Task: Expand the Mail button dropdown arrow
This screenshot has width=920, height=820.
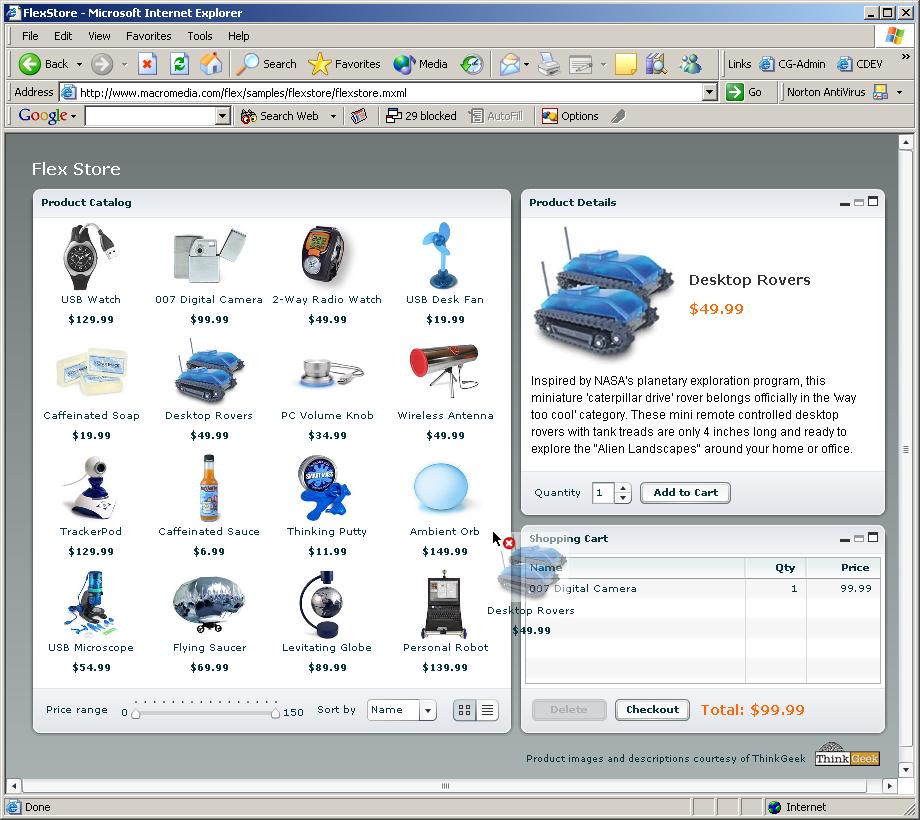Action: pyautogui.click(x=526, y=64)
